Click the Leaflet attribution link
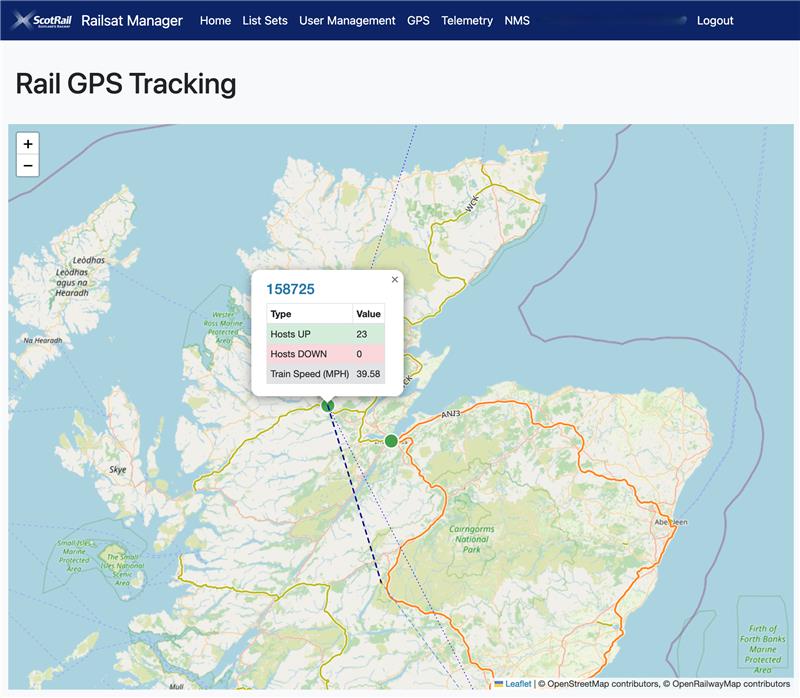Image resolution: width=800 pixels, height=698 pixels. tap(518, 684)
